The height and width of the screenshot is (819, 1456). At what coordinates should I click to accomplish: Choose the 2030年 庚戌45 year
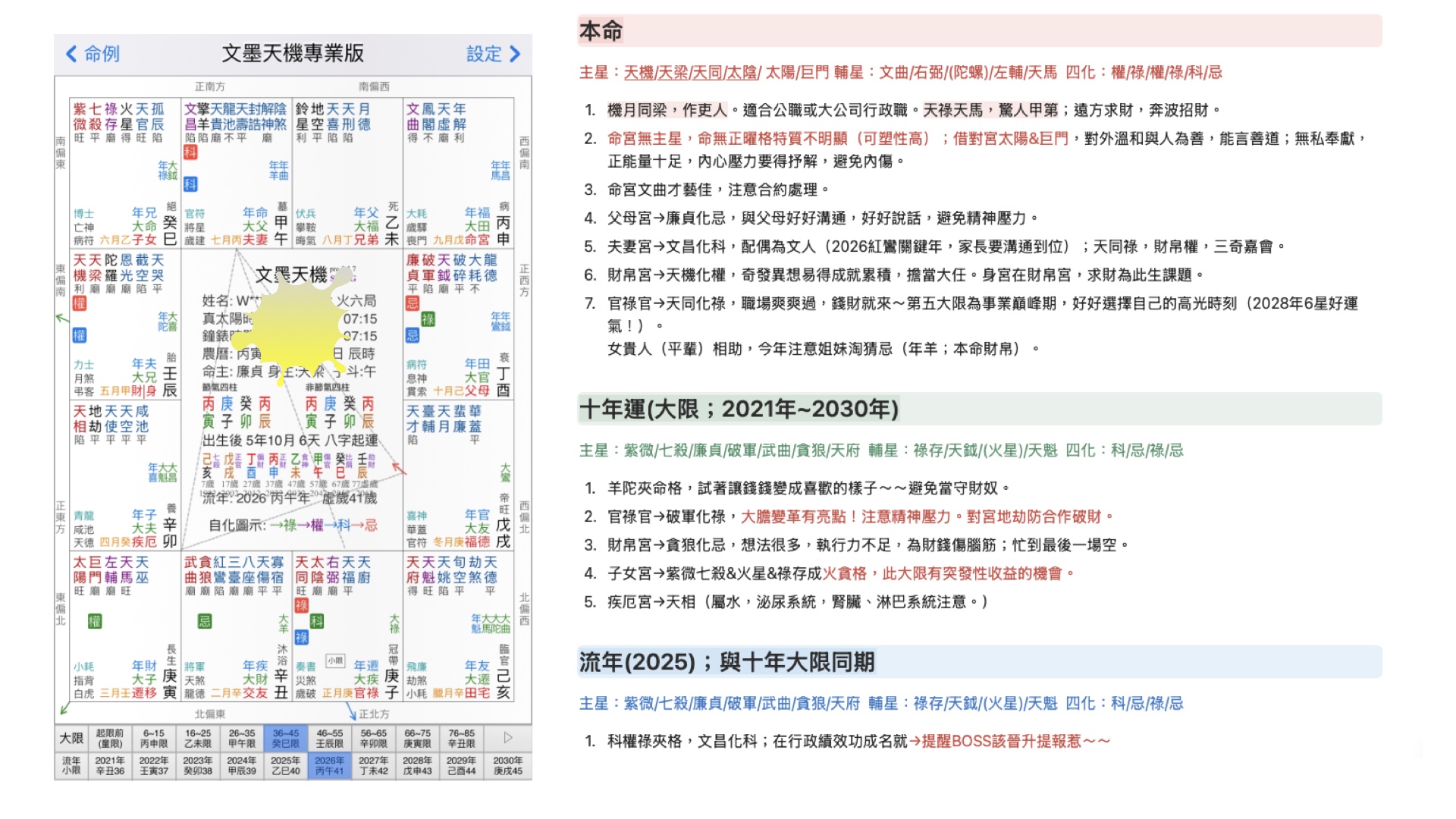coord(508,765)
